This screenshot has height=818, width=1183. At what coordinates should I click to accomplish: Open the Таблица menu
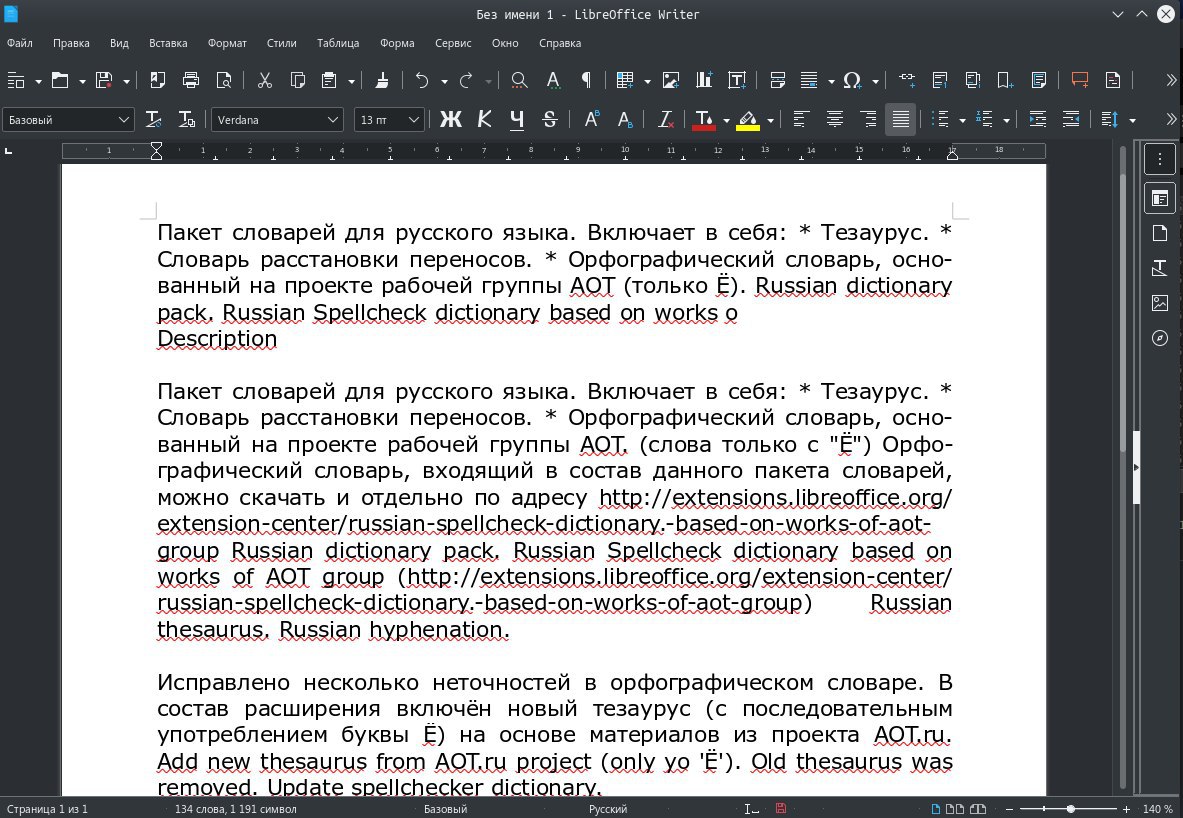coord(338,43)
